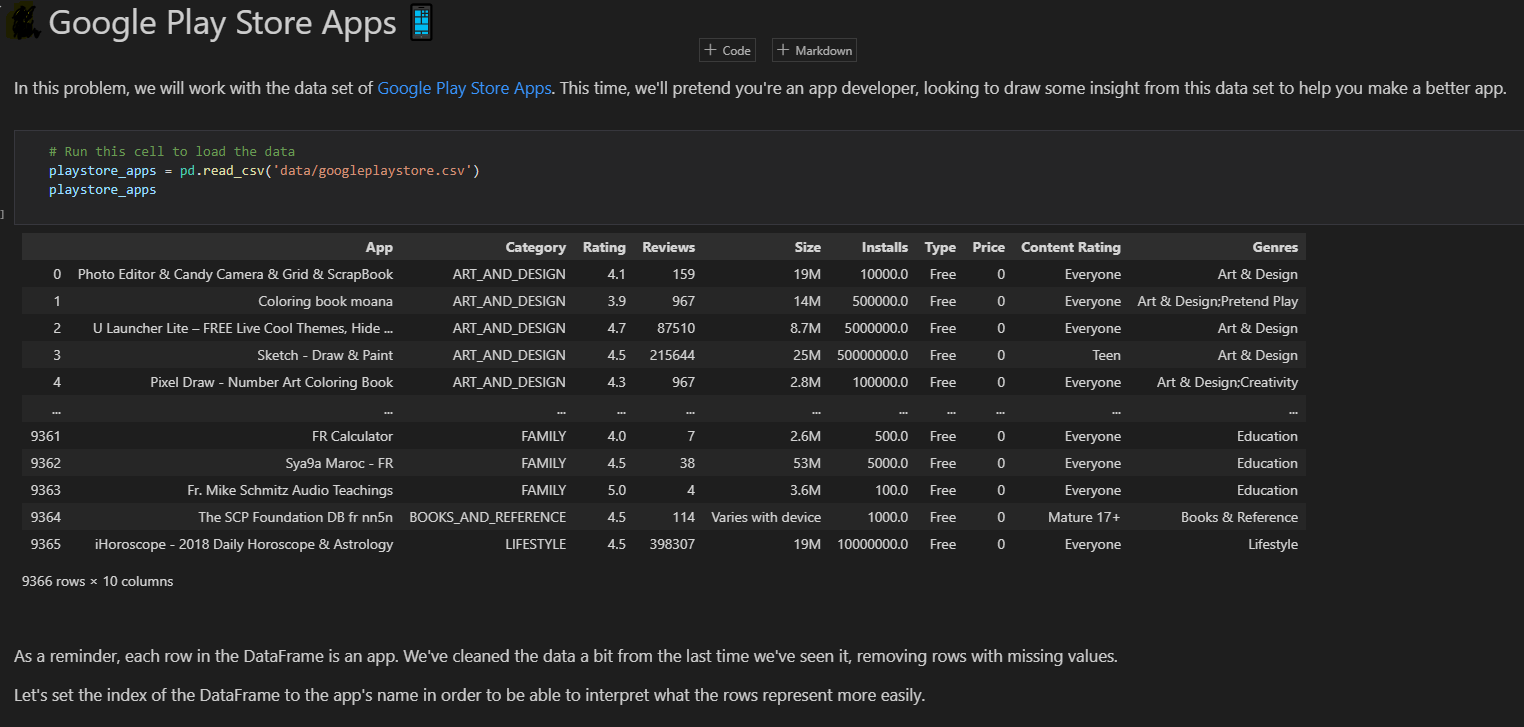The image size is (1524, 727).
Task: Click the LIFESTYLE category cell
Action: pyautogui.click(x=536, y=544)
